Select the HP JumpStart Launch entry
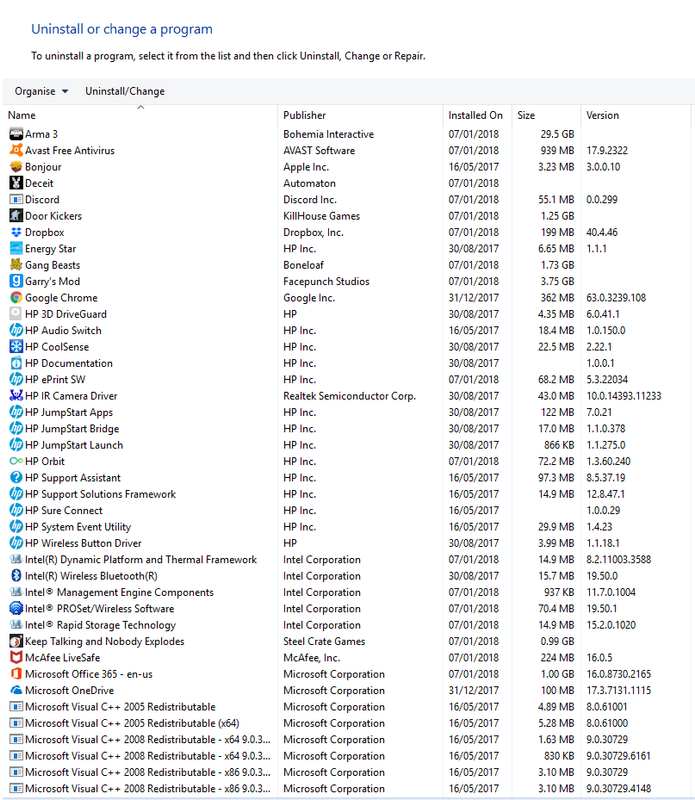 347,445
